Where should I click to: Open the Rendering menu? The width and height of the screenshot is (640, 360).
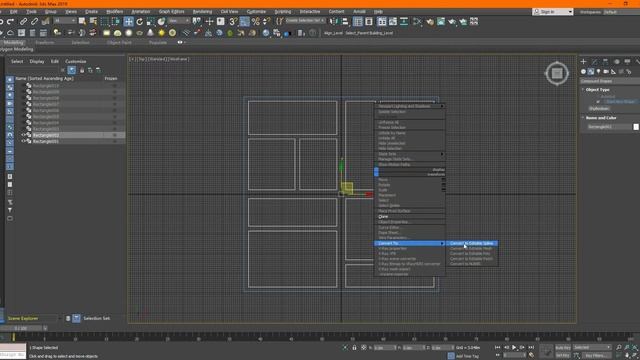(x=202, y=12)
